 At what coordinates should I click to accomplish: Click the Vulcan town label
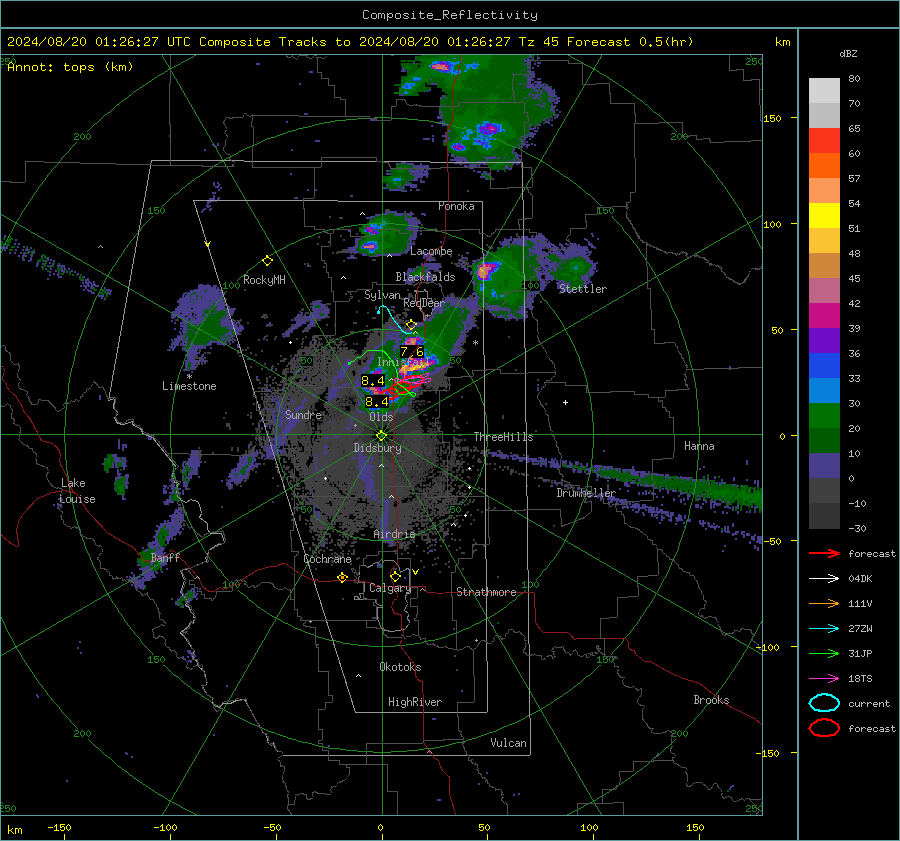point(509,743)
